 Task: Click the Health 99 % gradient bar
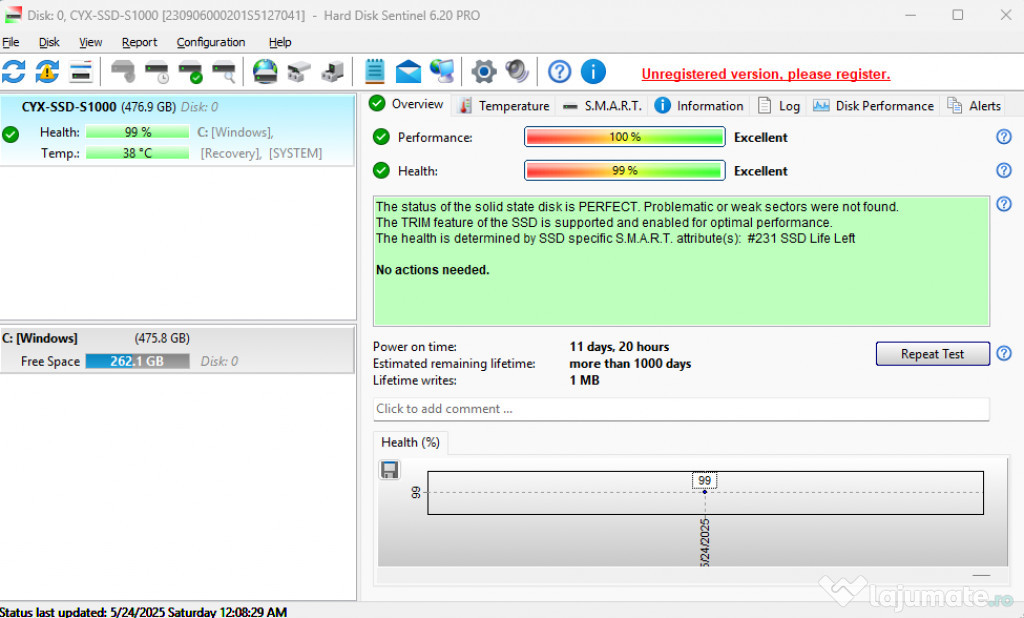(x=625, y=171)
